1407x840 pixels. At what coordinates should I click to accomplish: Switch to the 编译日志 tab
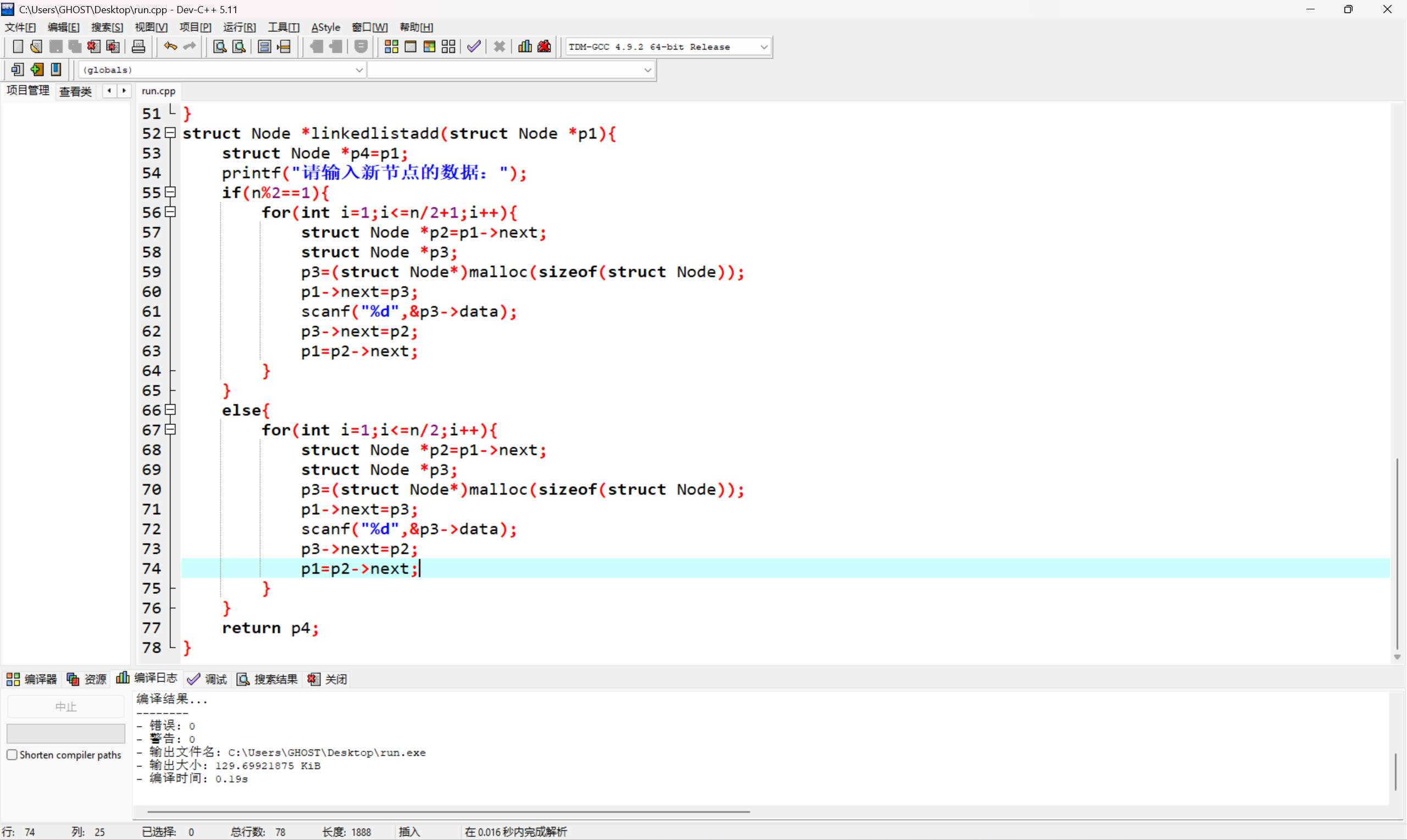tap(147, 678)
